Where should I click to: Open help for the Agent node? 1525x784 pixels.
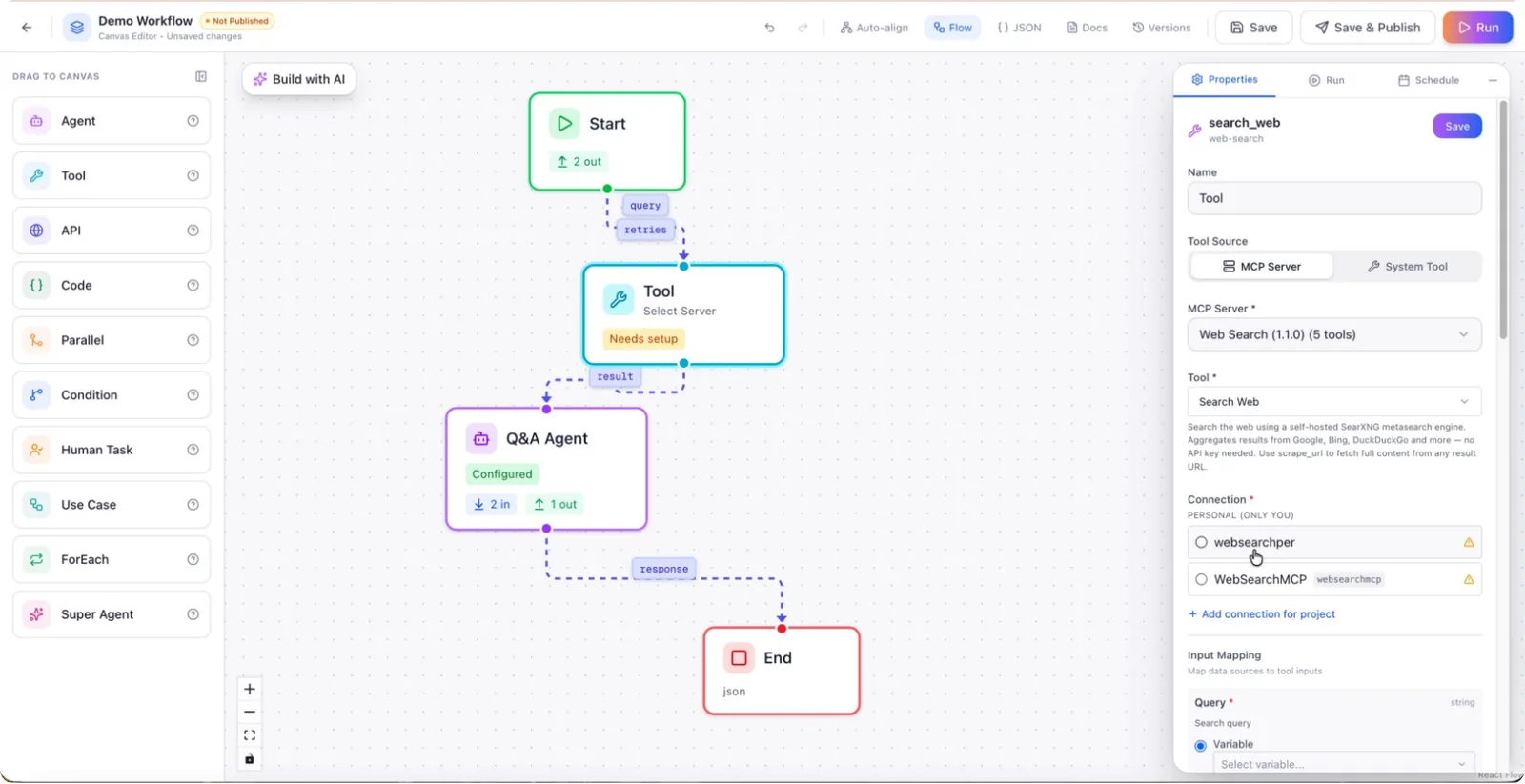193,121
